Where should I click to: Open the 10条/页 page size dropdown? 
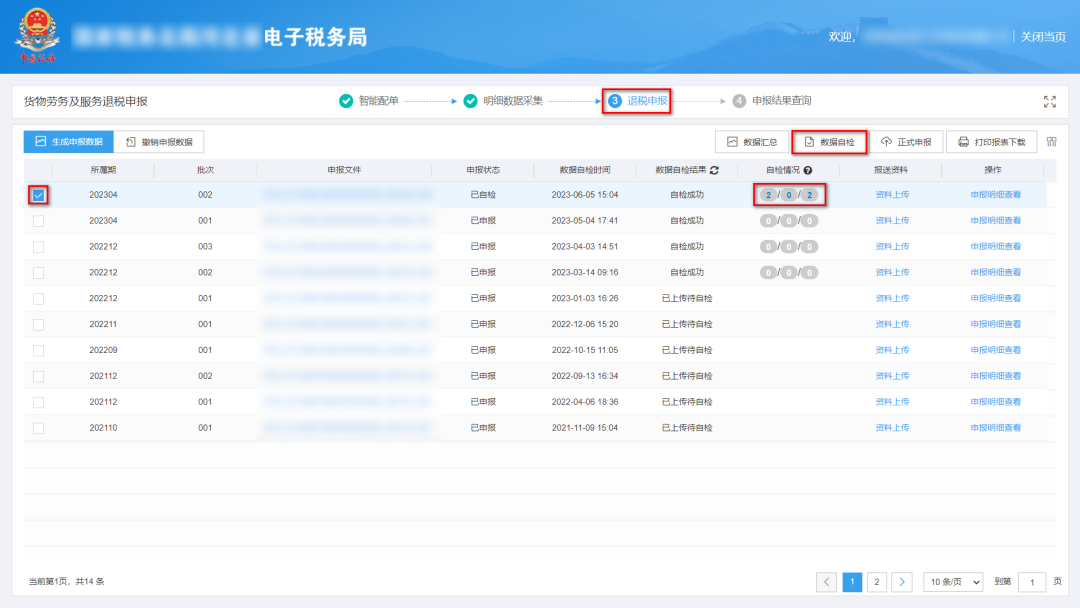point(953,581)
